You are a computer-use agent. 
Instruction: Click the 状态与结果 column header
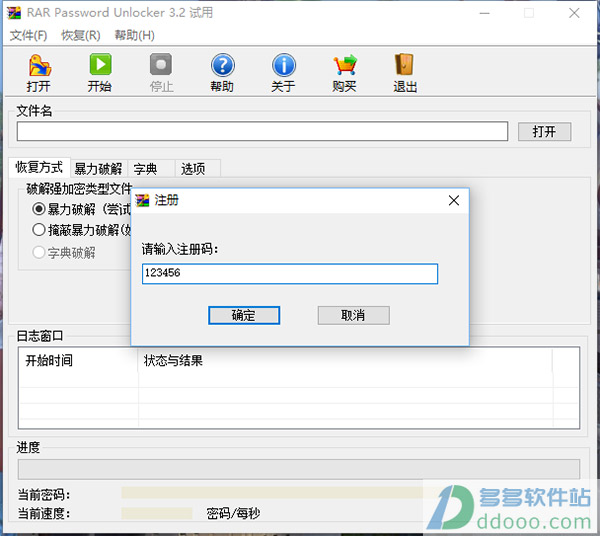(345, 360)
